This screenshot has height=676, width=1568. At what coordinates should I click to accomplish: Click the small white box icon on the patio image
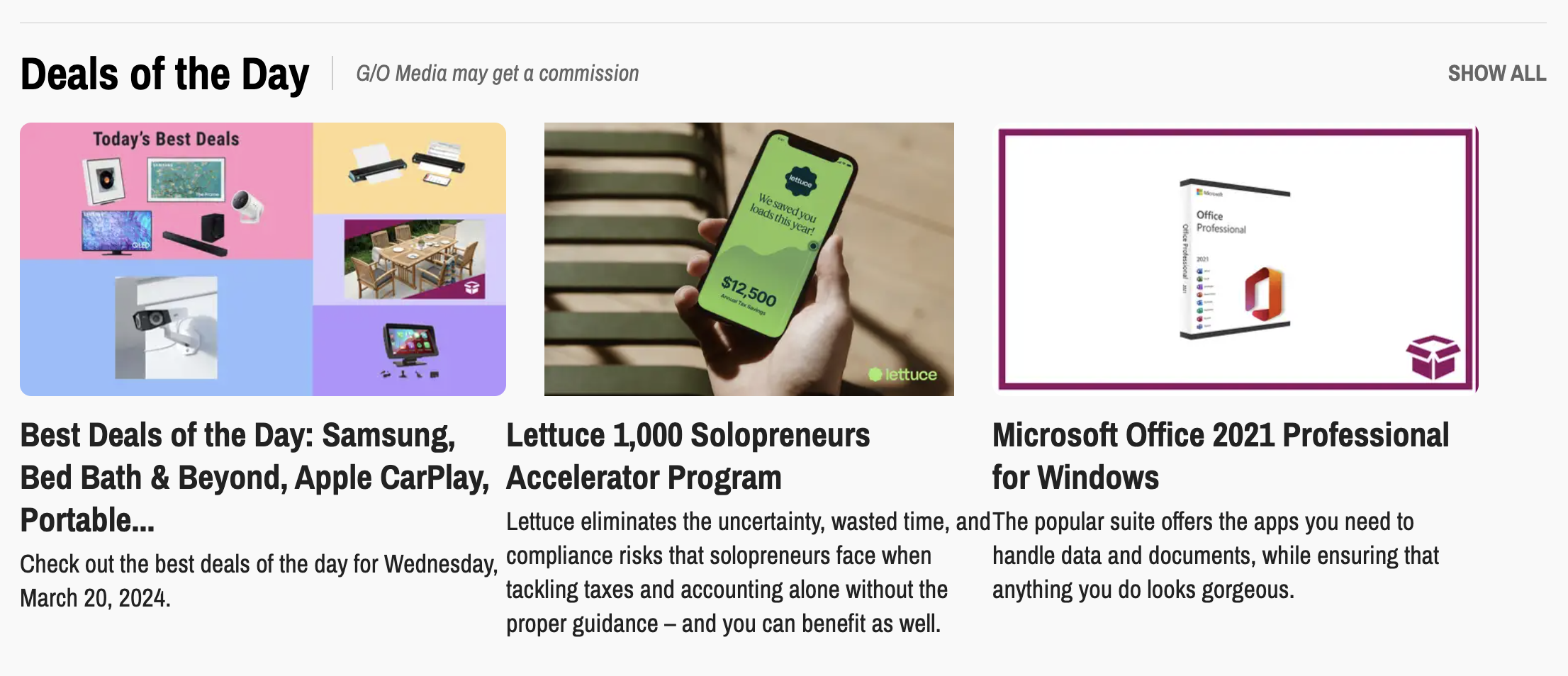(x=472, y=287)
